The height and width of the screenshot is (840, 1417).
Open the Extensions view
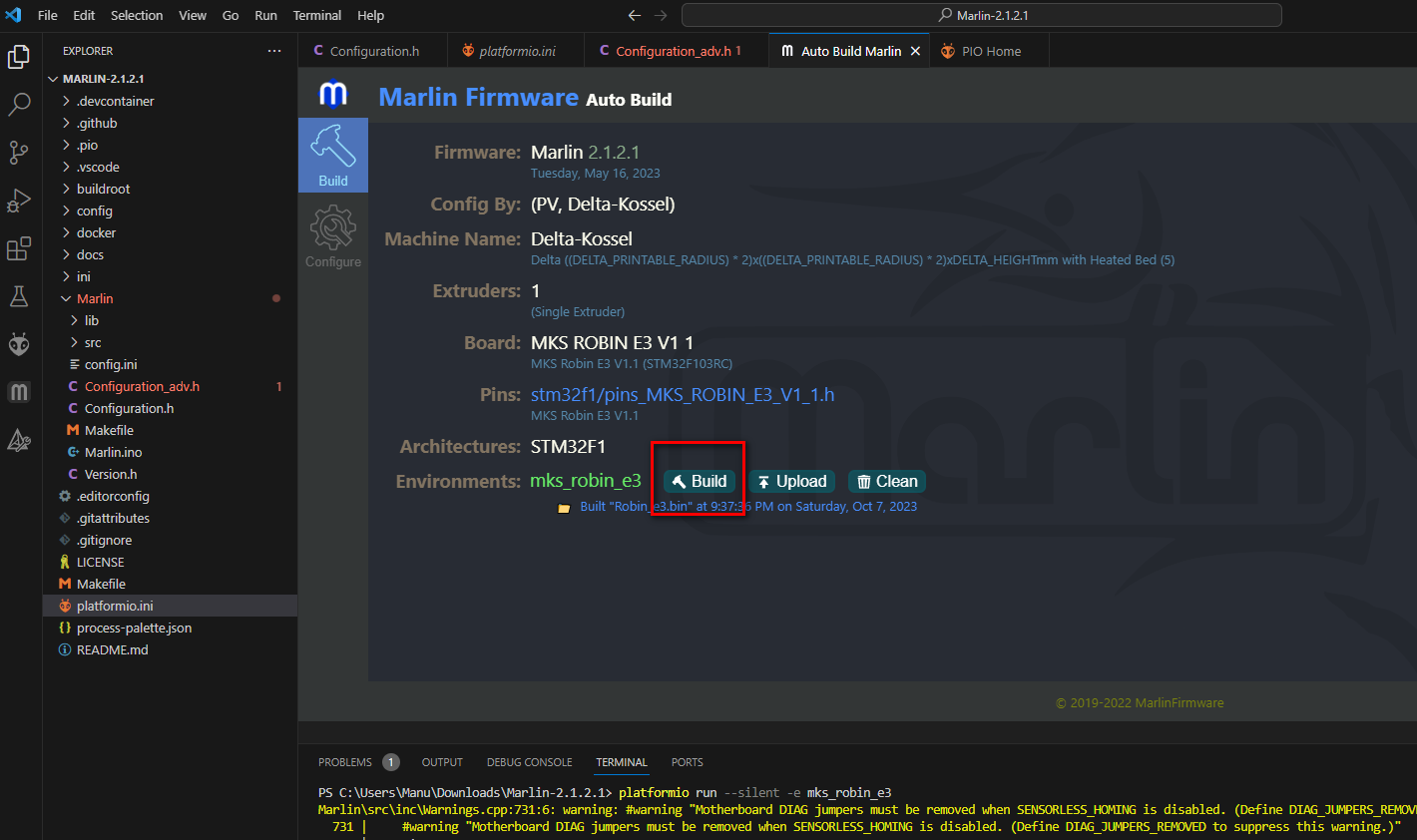(19, 248)
